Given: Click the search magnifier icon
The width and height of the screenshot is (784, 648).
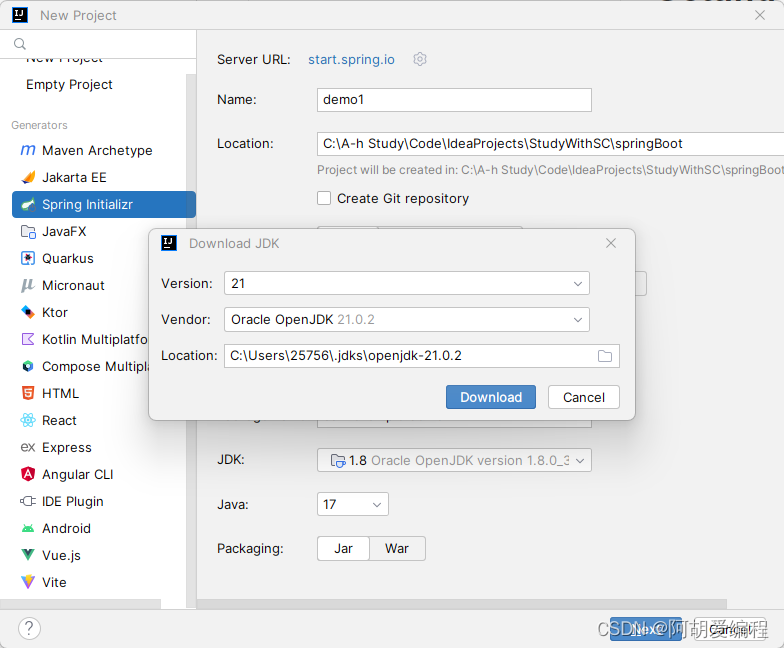Looking at the screenshot, I should point(20,44).
